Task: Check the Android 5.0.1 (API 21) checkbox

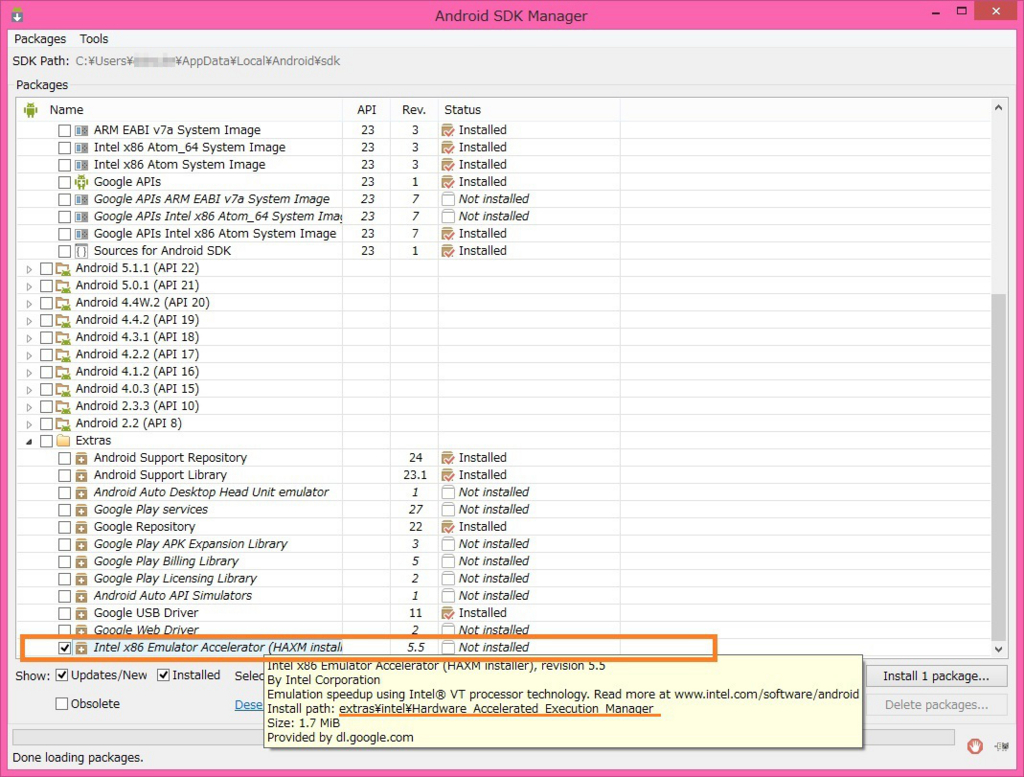Action: point(46,286)
